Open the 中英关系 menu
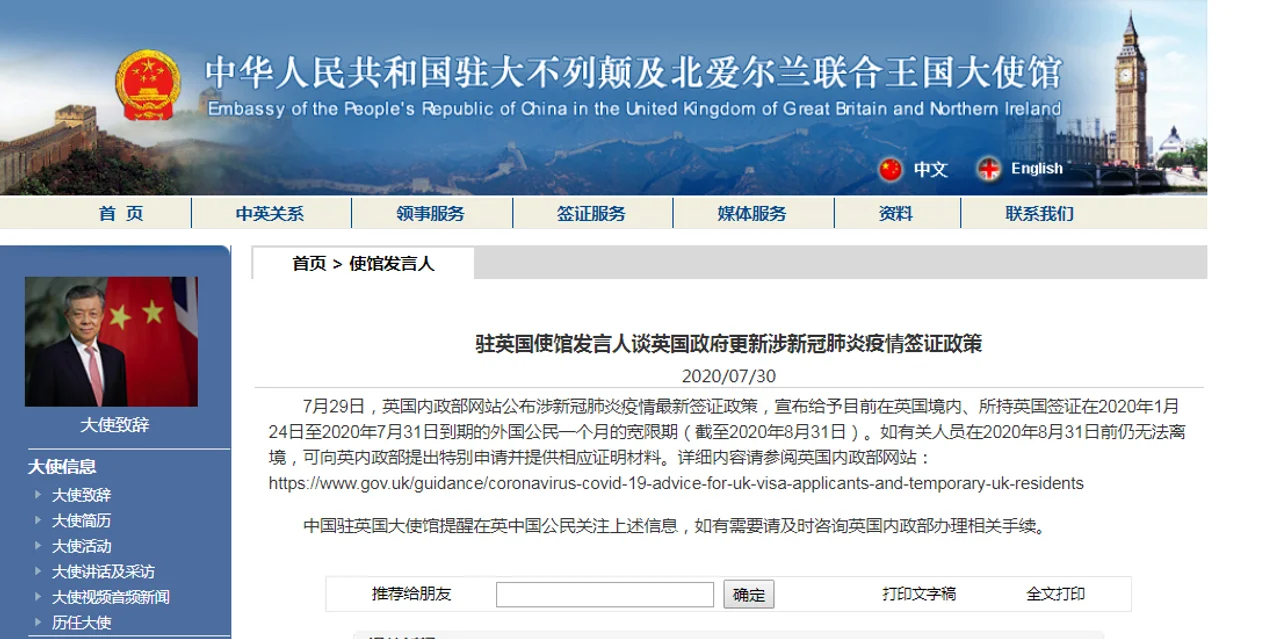The width and height of the screenshot is (1280, 639). tap(270, 213)
